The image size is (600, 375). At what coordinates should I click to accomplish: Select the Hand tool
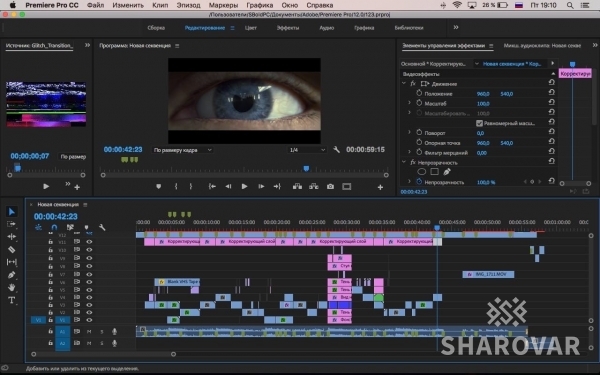11,287
